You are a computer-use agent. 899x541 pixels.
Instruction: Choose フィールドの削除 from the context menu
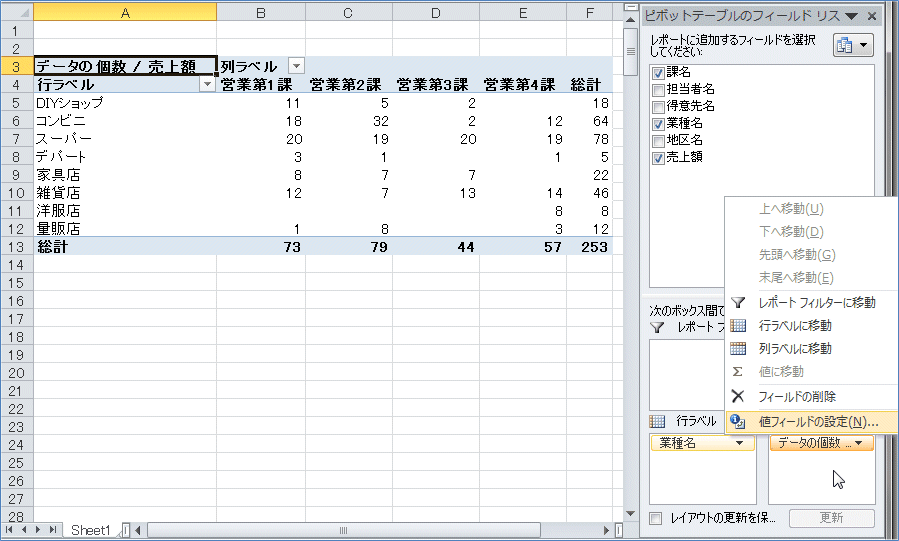tap(811, 396)
